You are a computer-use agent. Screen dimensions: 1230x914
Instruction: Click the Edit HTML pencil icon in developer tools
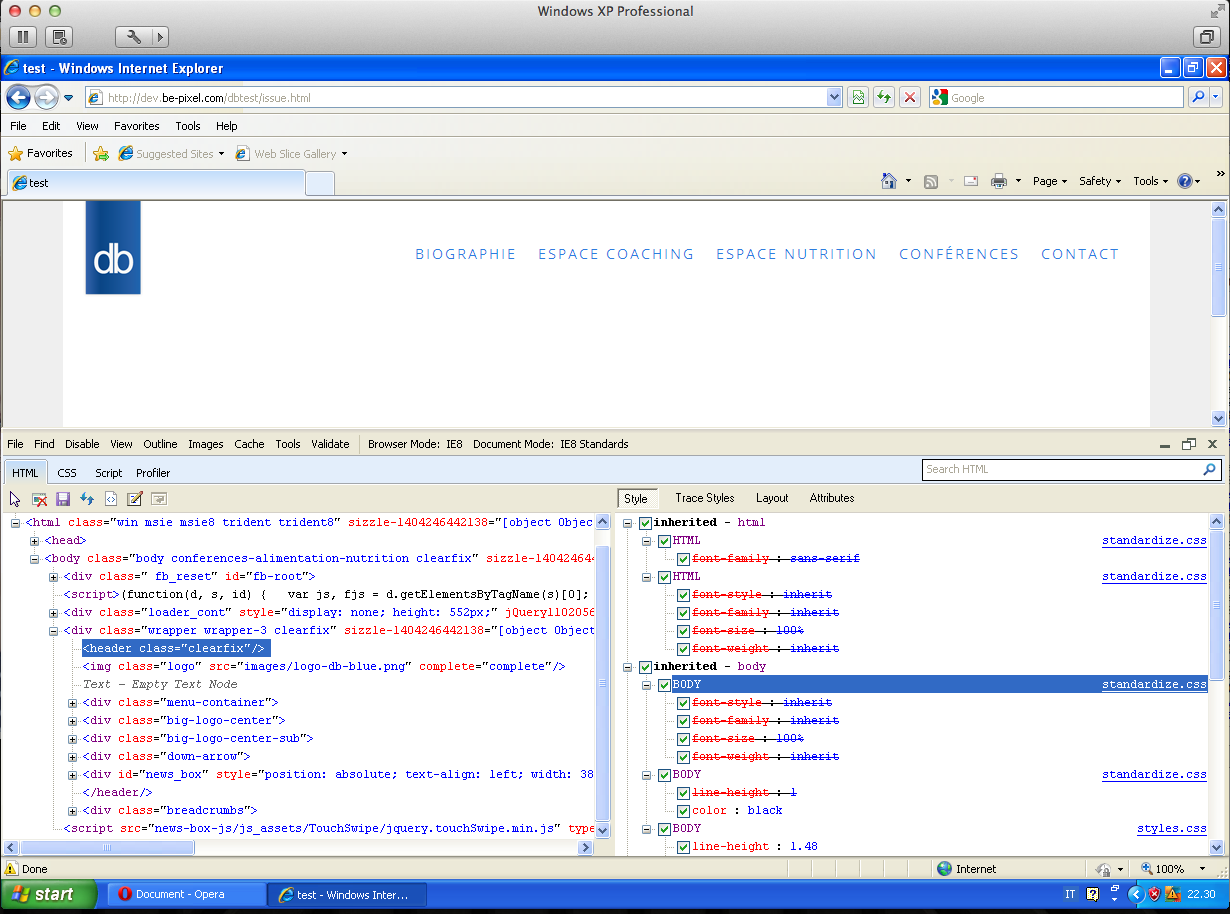click(x=135, y=498)
